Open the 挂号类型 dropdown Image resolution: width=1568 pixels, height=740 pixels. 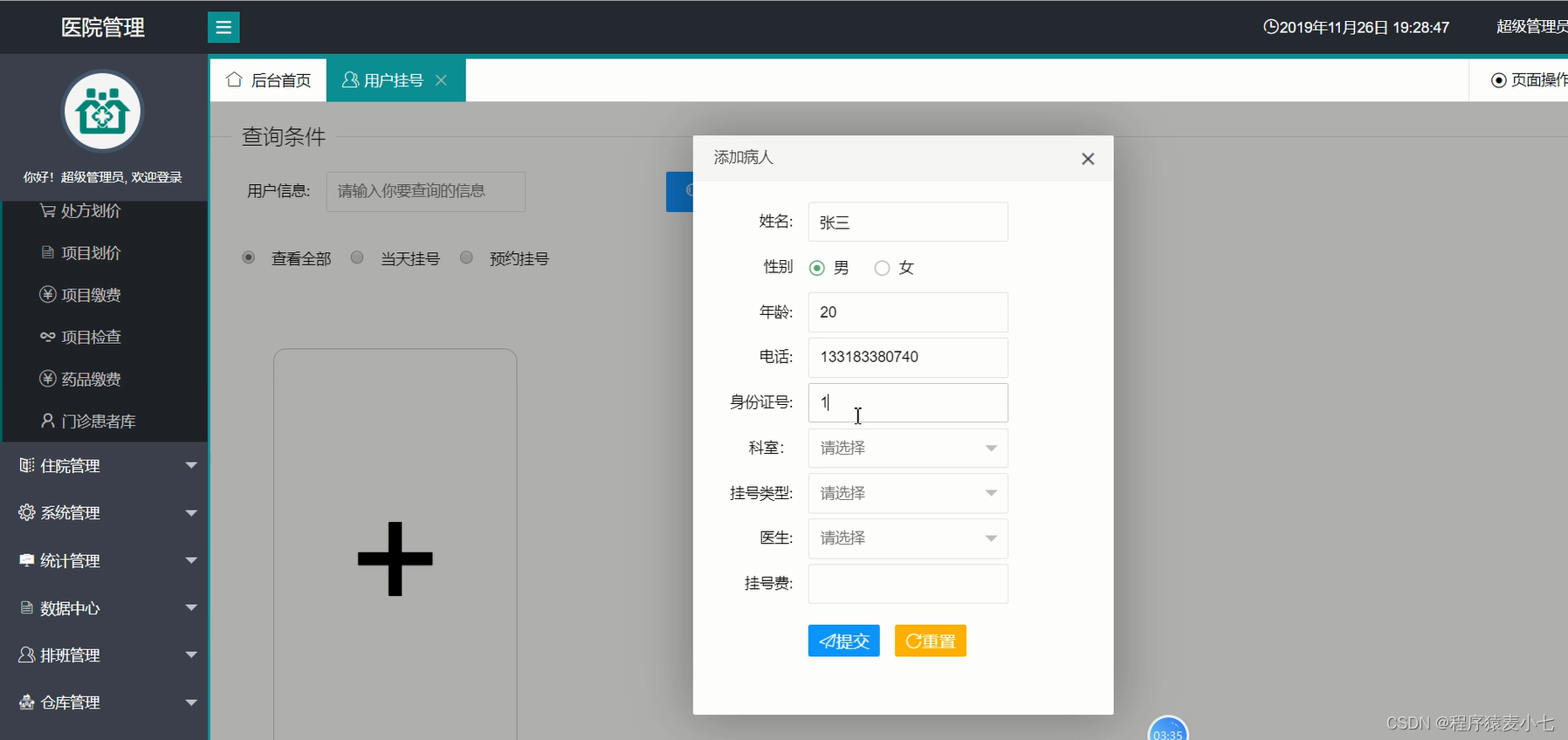click(908, 493)
